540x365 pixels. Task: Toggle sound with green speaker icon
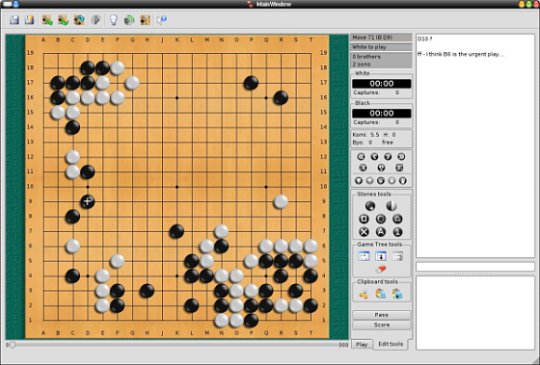129,20
